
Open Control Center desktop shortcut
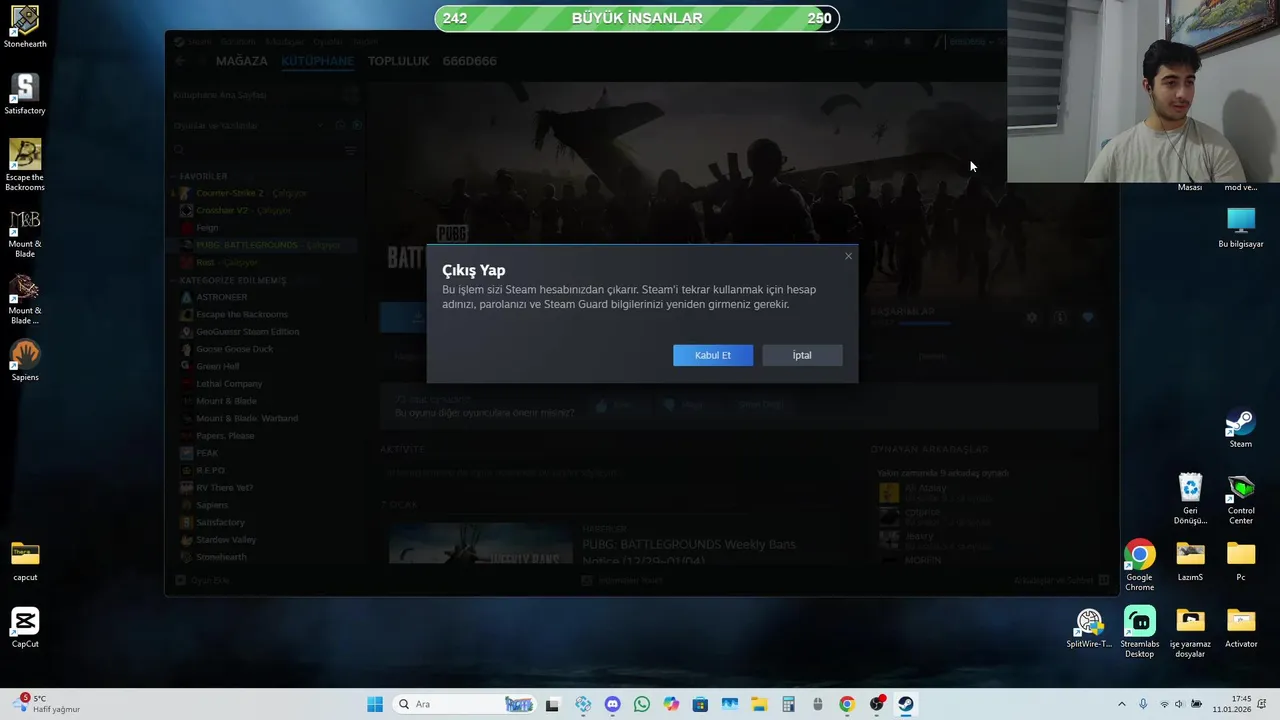pyautogui.click(x=1241, y=498)
